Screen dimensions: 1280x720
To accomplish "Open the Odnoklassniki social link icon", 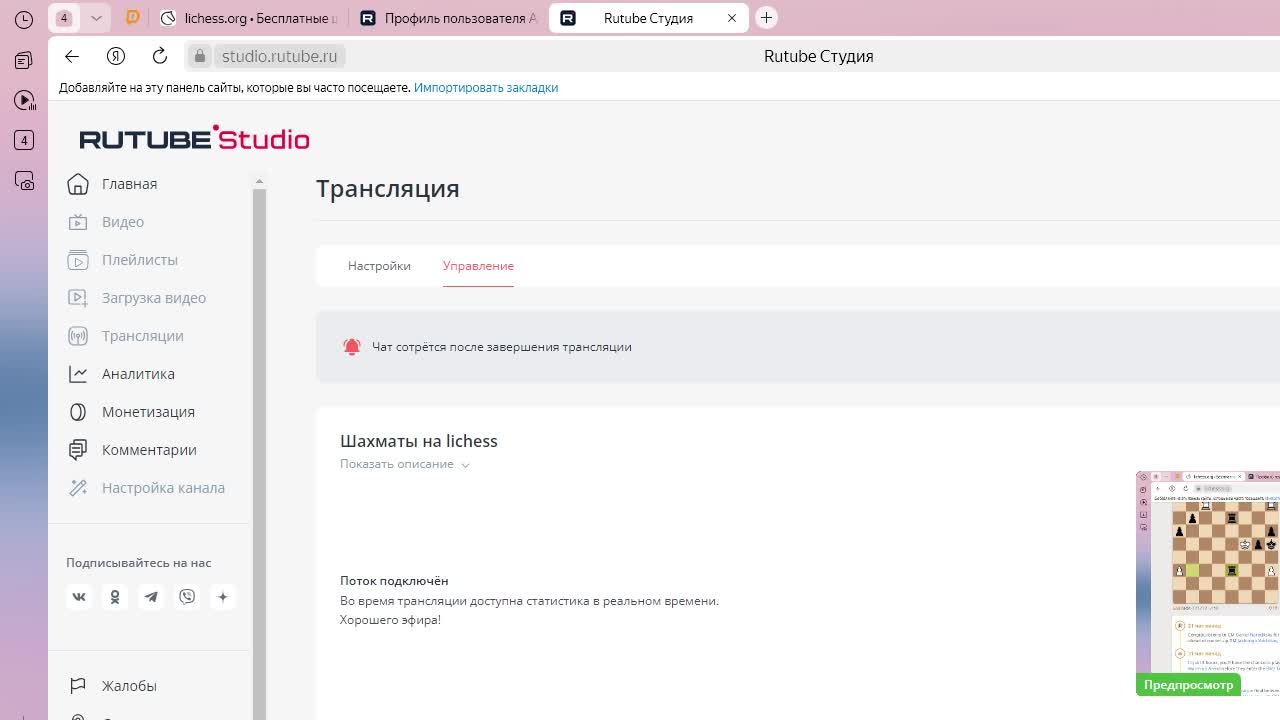I will (x=115, y=597).
